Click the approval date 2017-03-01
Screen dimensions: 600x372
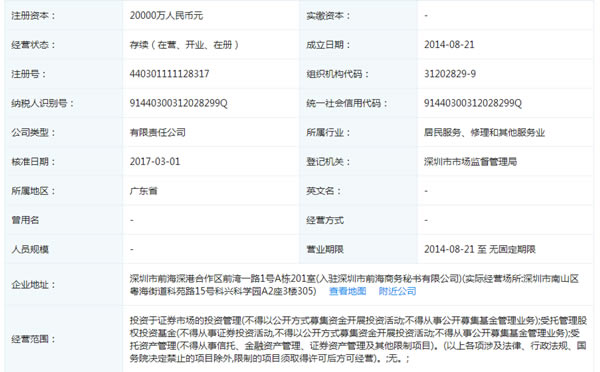[x=155, y=162]
